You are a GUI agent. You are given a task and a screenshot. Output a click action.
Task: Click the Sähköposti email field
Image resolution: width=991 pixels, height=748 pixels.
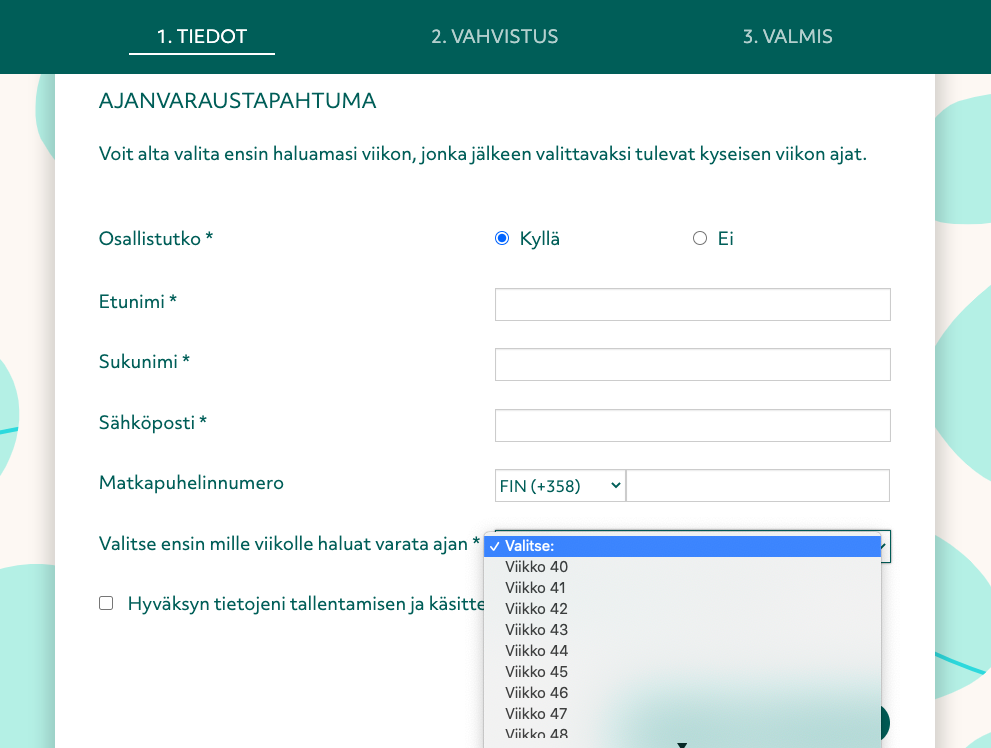point(692,425)
